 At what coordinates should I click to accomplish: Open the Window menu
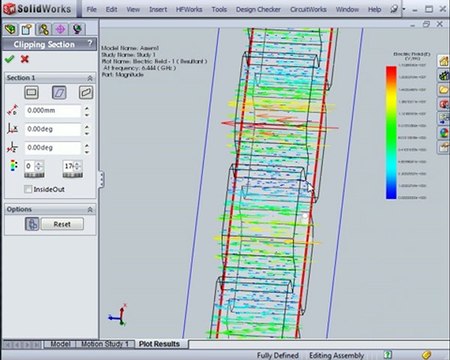point(347,10)
